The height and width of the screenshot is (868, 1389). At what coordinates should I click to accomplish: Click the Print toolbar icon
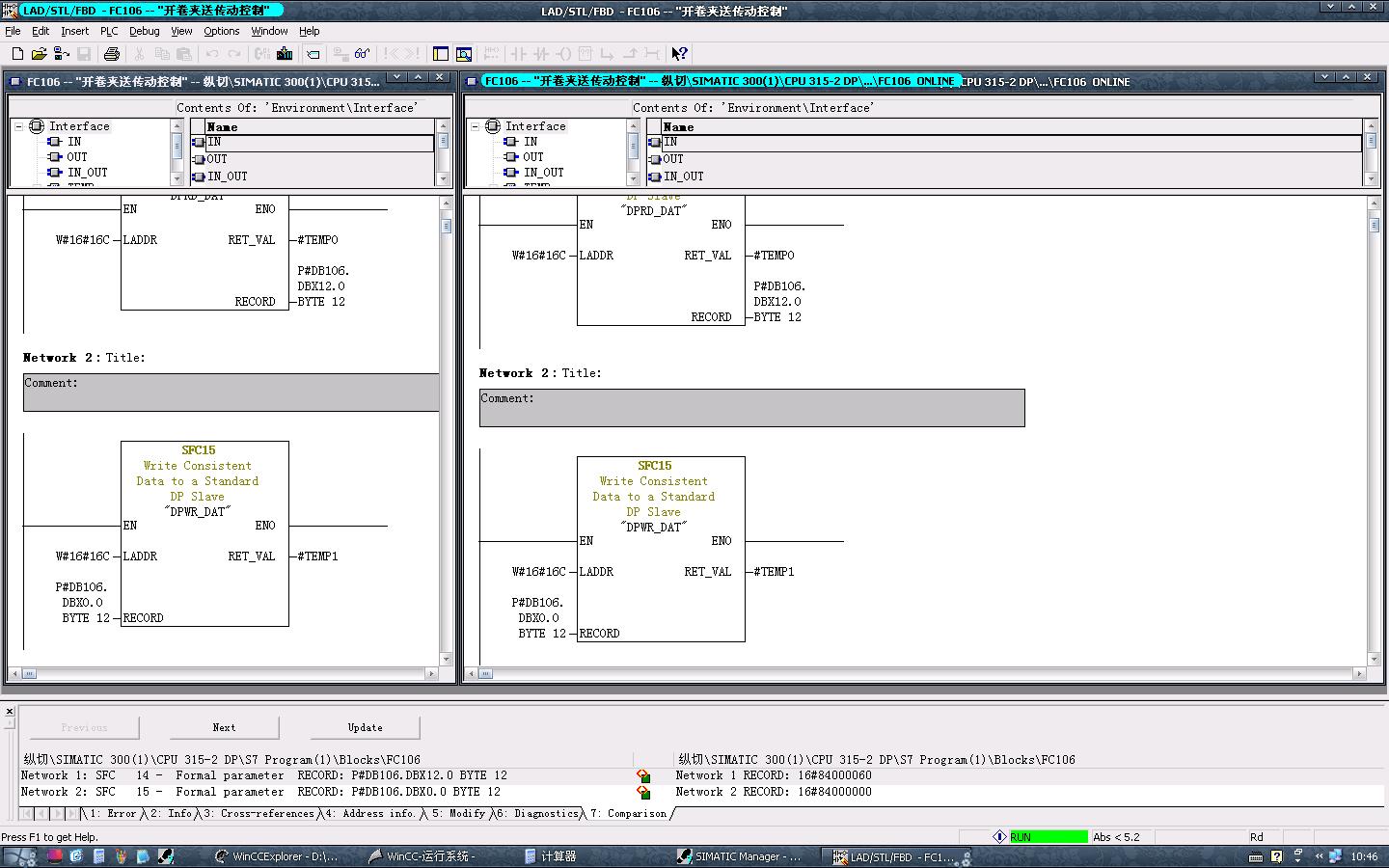pos(112,54)
